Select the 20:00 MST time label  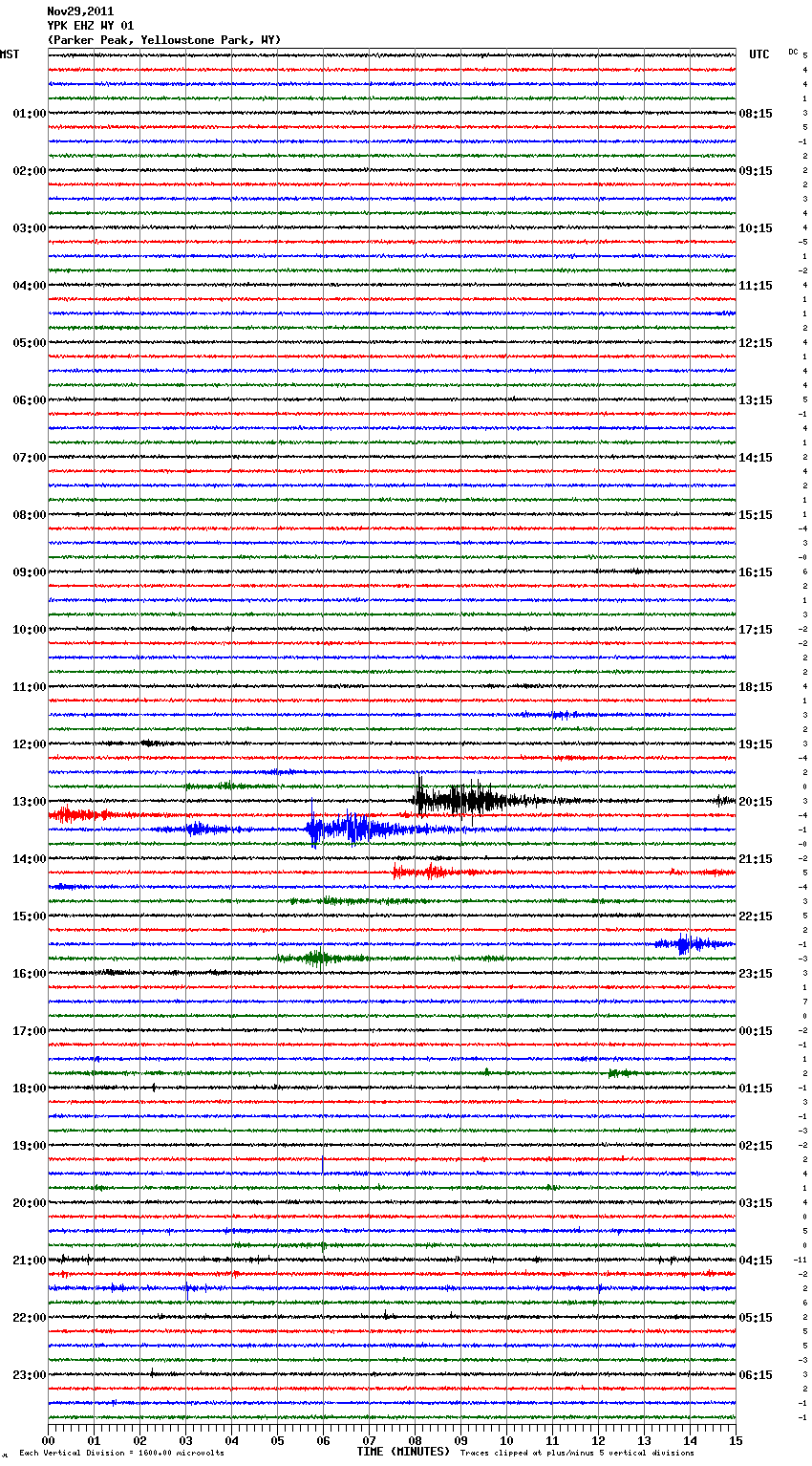pyautogui.click(x=29, y=1203)
